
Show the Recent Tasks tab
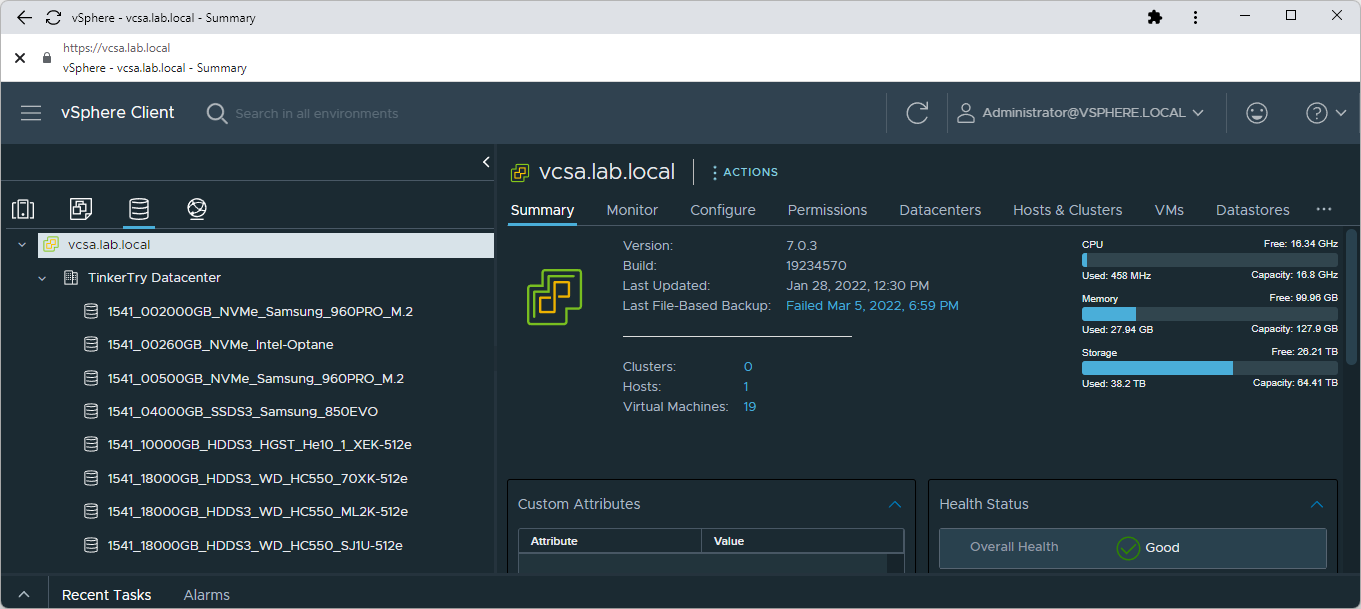(107, 595)
